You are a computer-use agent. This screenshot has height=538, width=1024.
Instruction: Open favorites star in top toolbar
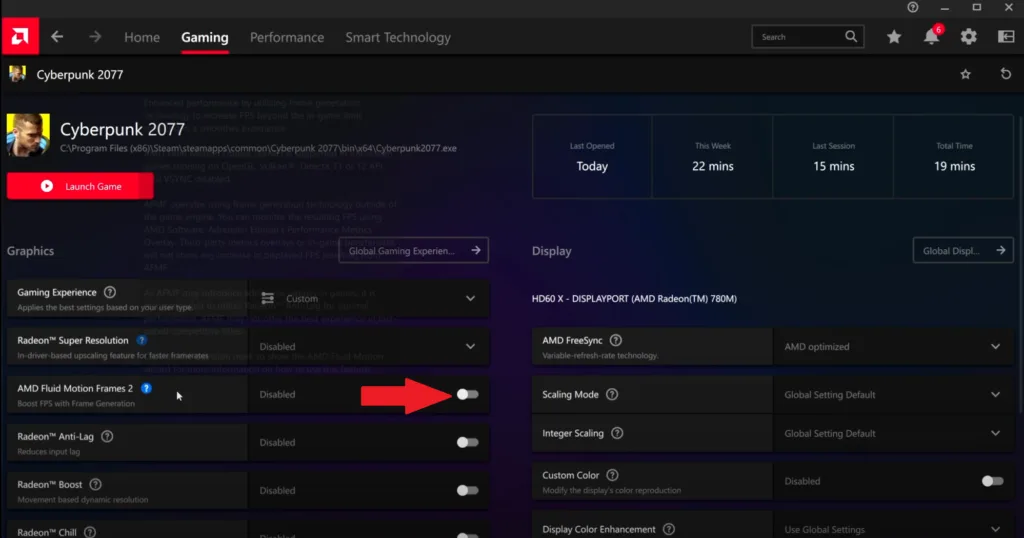(894, 37)
